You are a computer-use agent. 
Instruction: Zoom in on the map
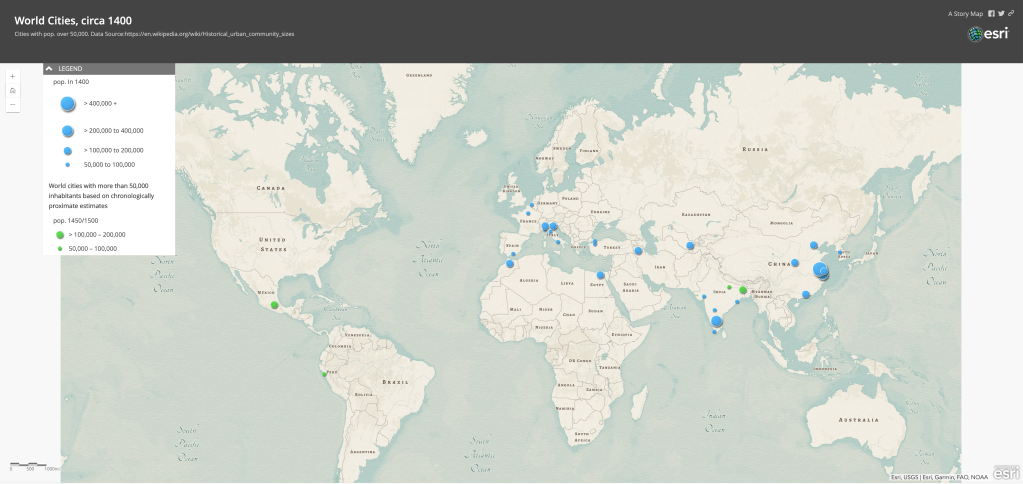tap(12, 76)
